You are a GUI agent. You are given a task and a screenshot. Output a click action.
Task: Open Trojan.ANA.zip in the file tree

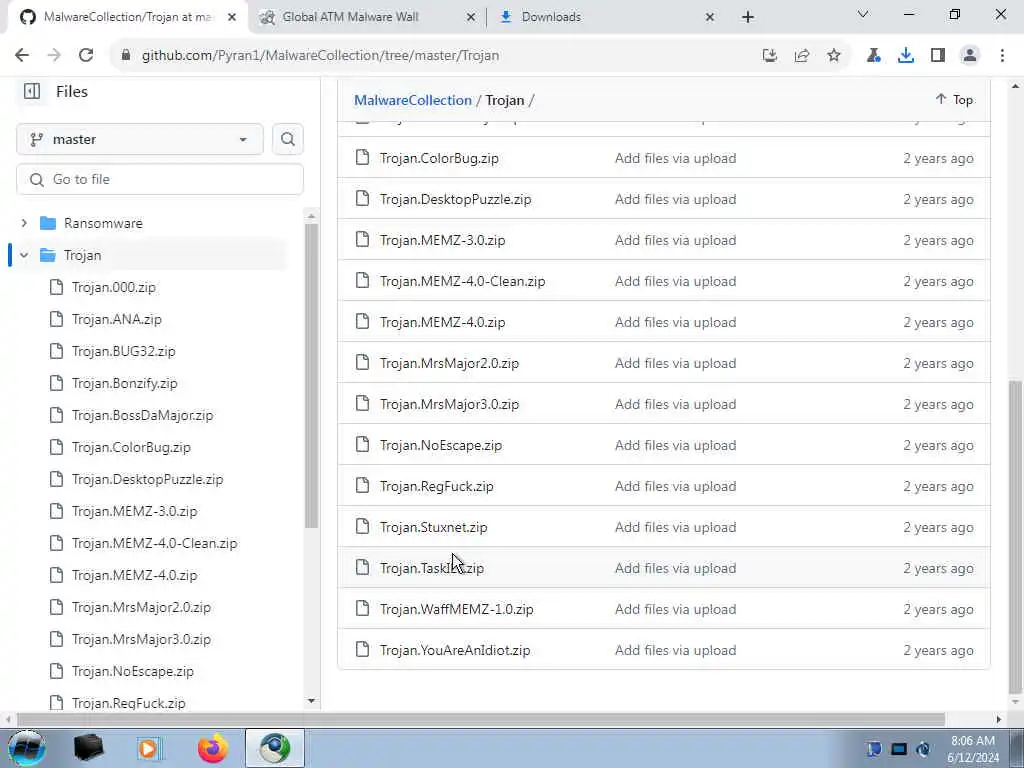click(117, 319)
